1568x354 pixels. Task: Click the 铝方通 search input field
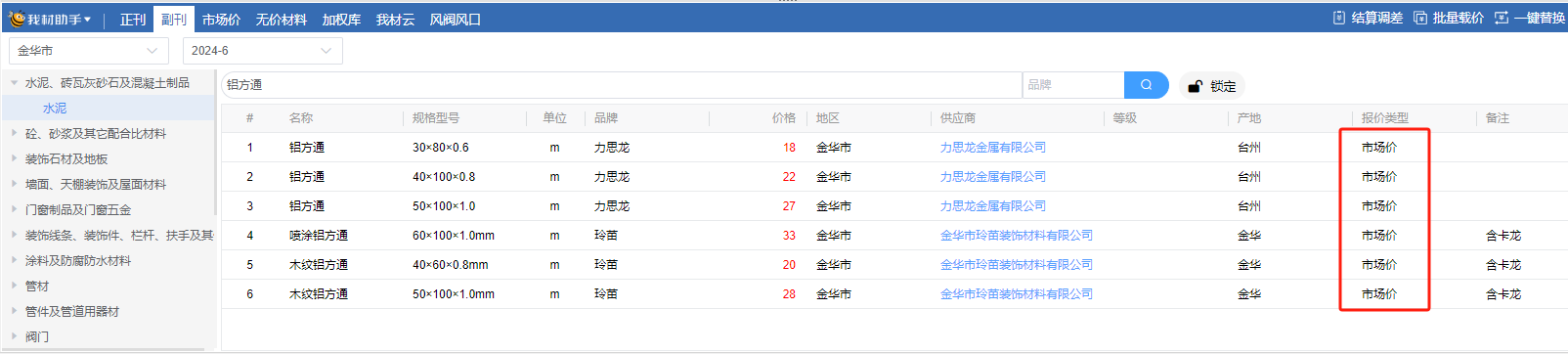pyautogui.click(x=622, y=85)
